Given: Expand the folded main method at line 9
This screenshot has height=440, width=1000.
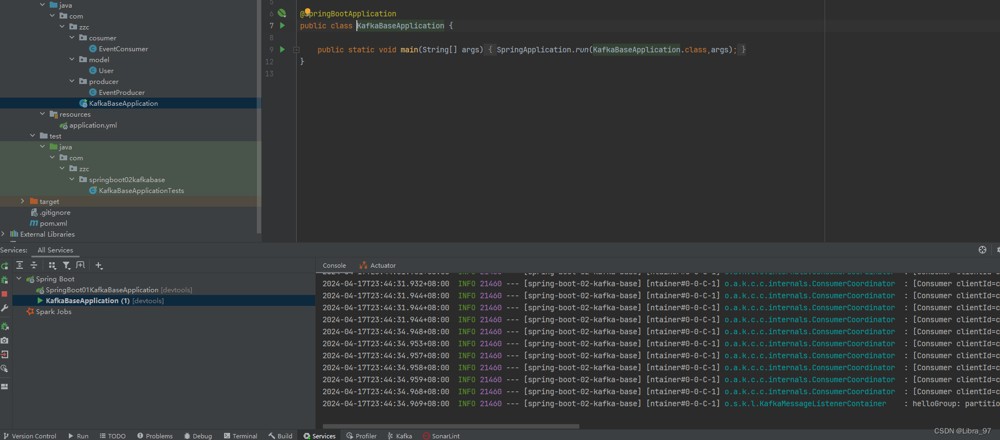Looking at the screenshot, I should (297, 49).
